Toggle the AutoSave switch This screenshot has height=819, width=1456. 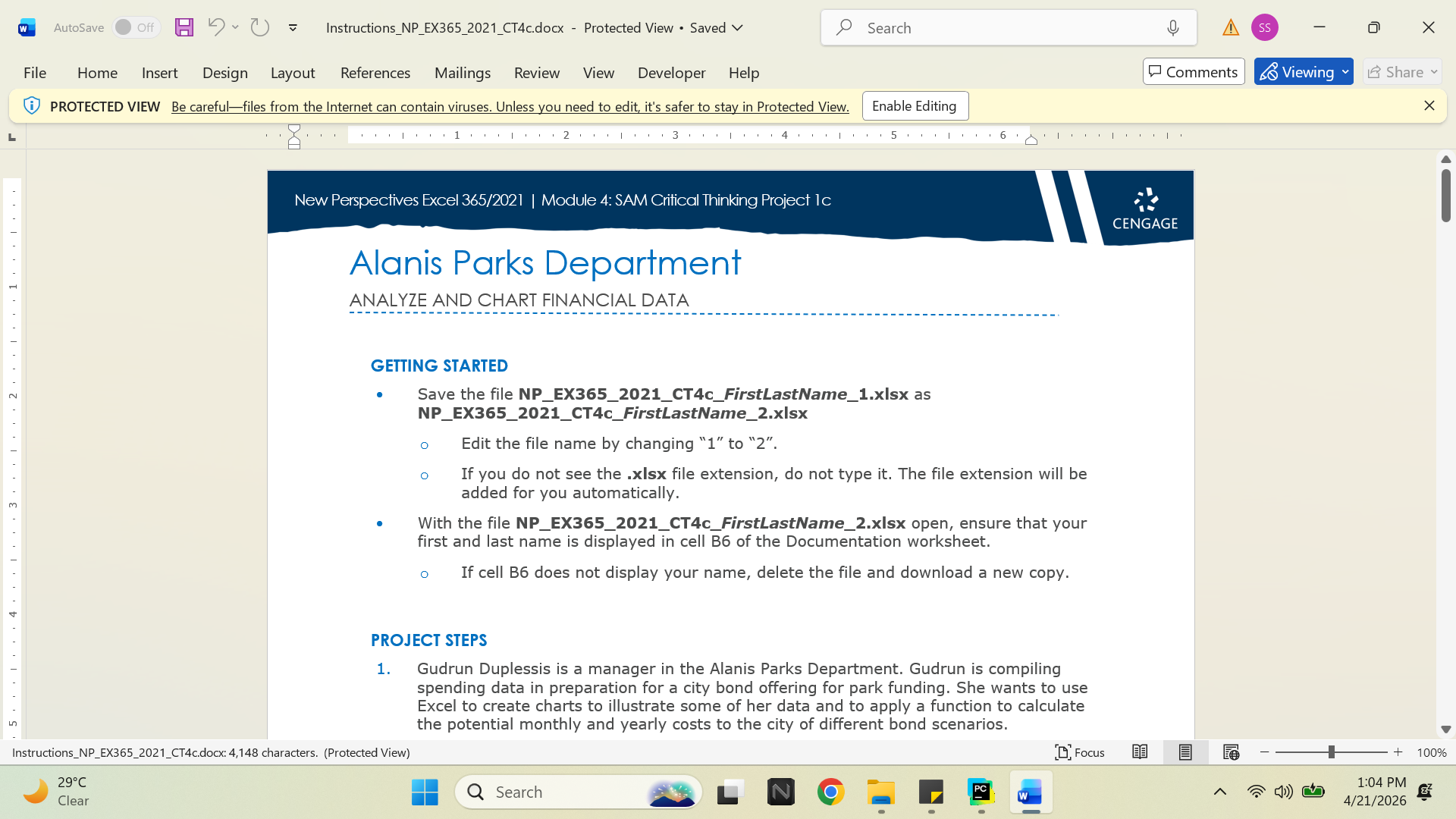(x=136, y=27)
